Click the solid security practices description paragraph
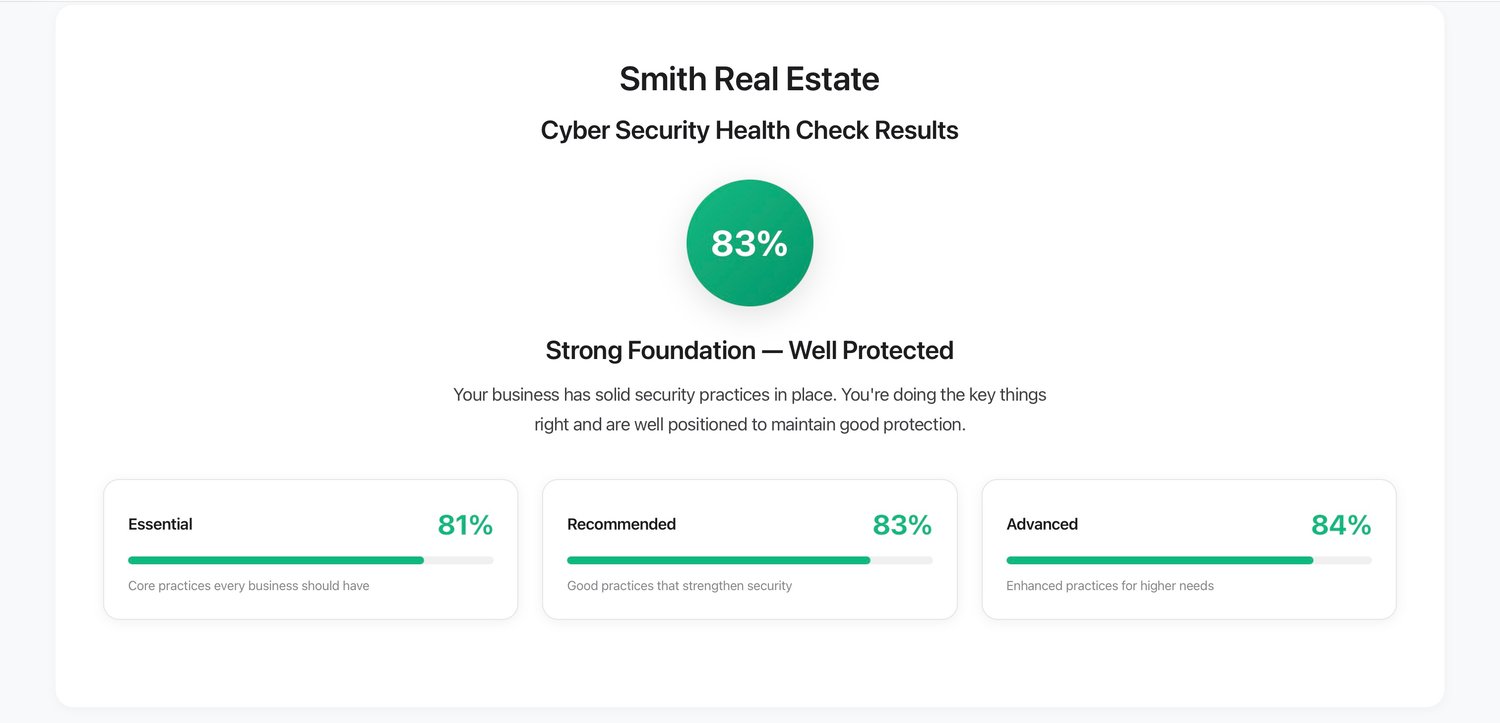The height and width of the screenshot is (723, 1500). tap(750, 409)
